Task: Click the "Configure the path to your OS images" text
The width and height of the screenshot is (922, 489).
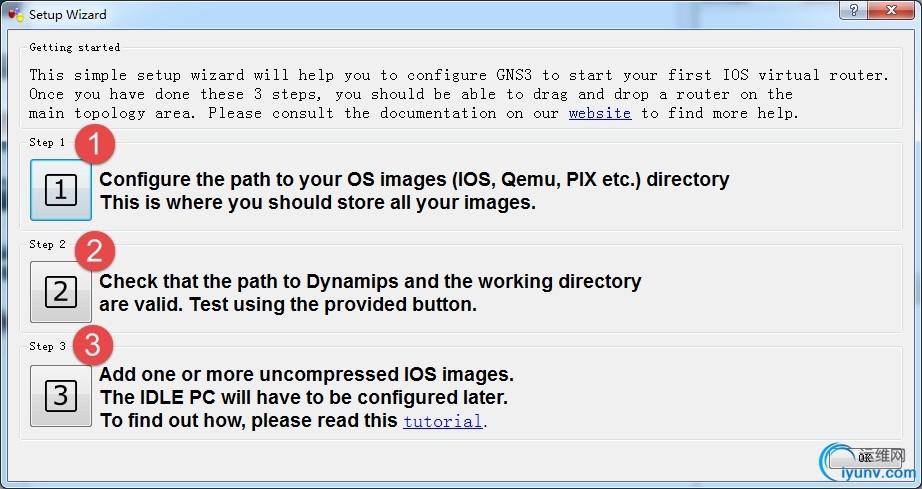Action: [414, 180]
